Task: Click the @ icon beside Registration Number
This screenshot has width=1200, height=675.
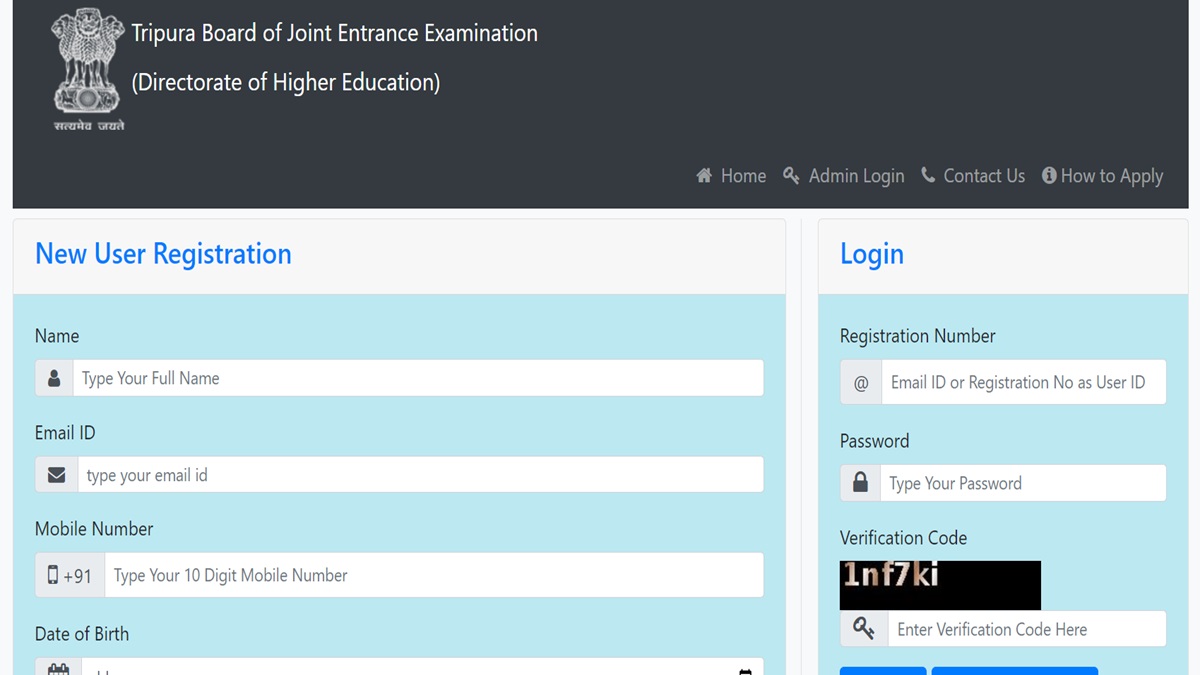Action: [x=861, y=382]
